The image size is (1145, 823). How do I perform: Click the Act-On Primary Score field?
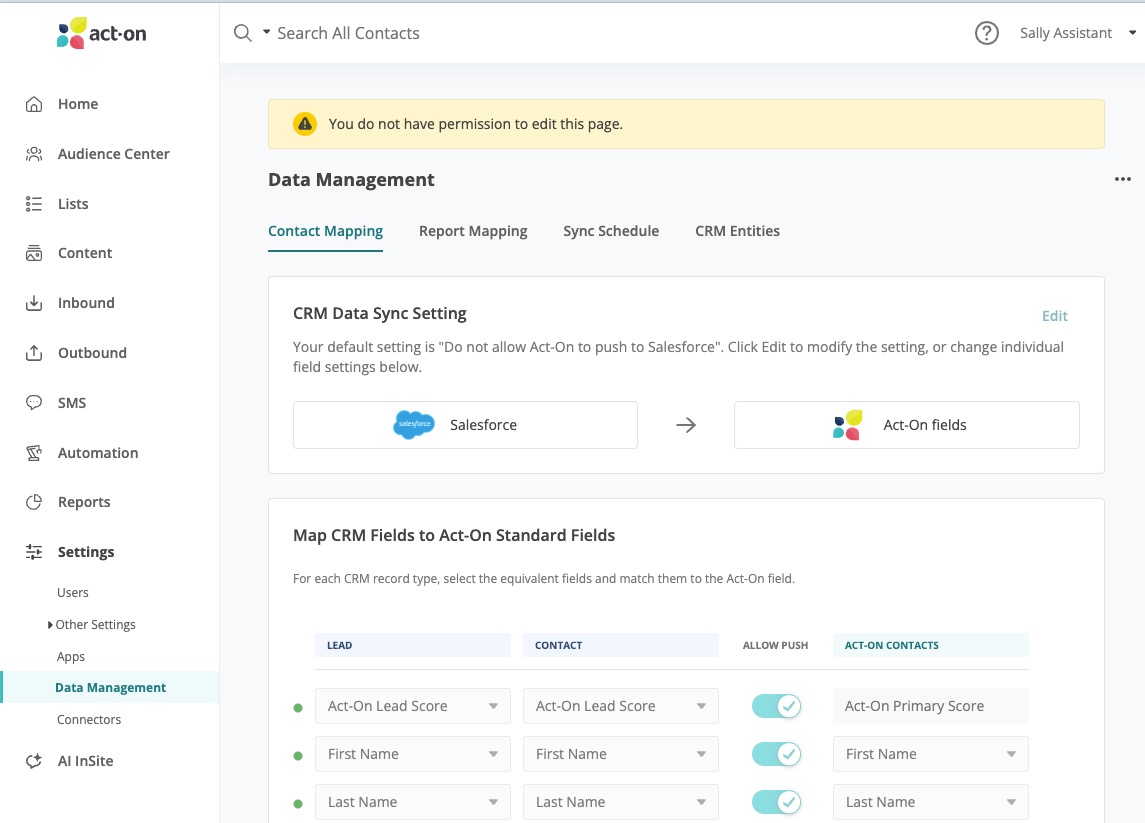[930, 706]
